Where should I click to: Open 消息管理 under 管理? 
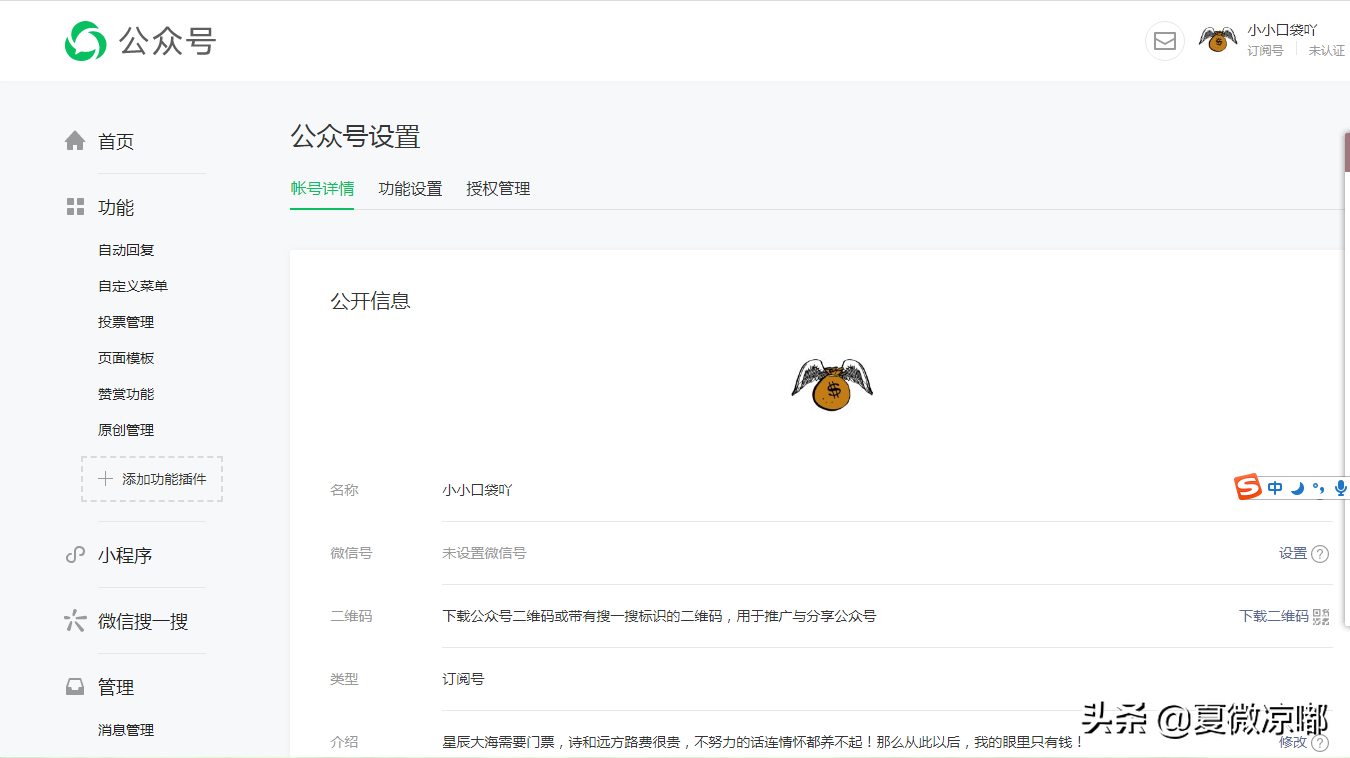pos(126,729)
